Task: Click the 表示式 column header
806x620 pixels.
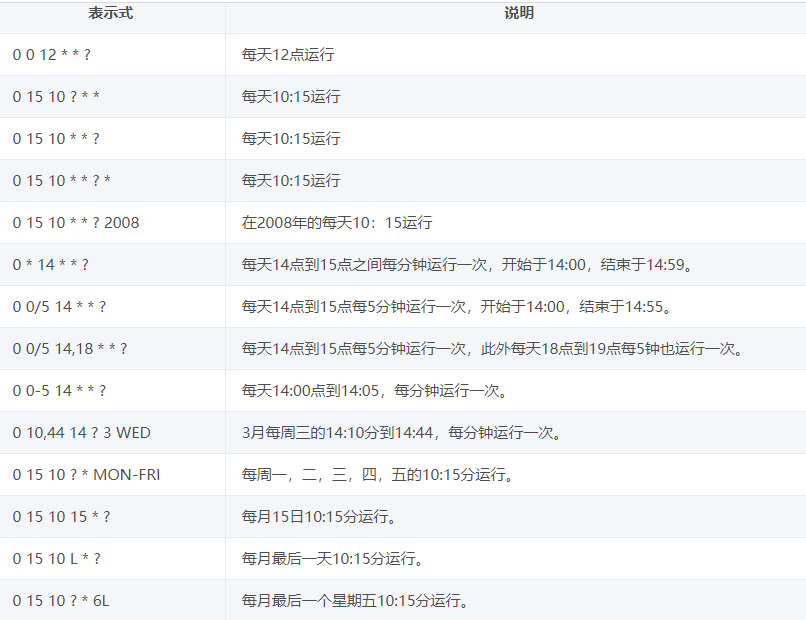Action: point(113,13)
